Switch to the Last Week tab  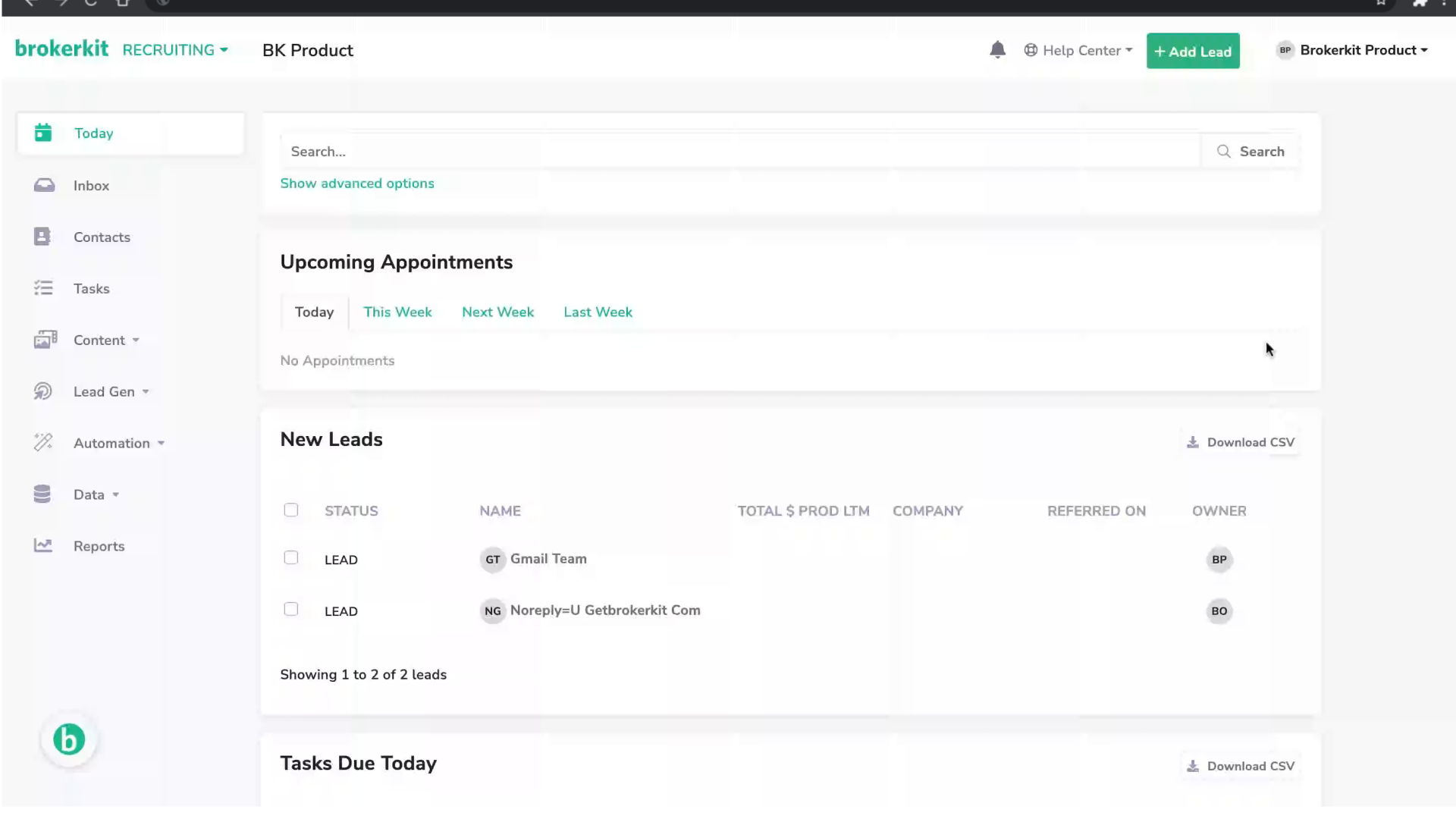tap(598, 312)
